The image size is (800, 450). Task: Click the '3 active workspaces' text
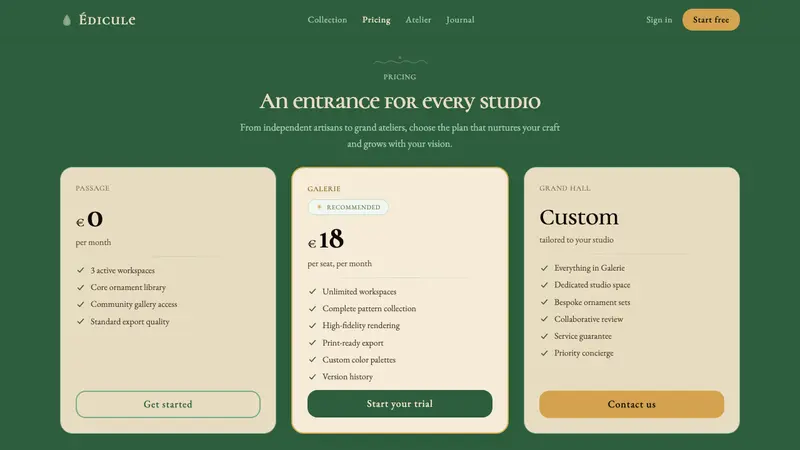pyautogui.click(x=122, y=270)
